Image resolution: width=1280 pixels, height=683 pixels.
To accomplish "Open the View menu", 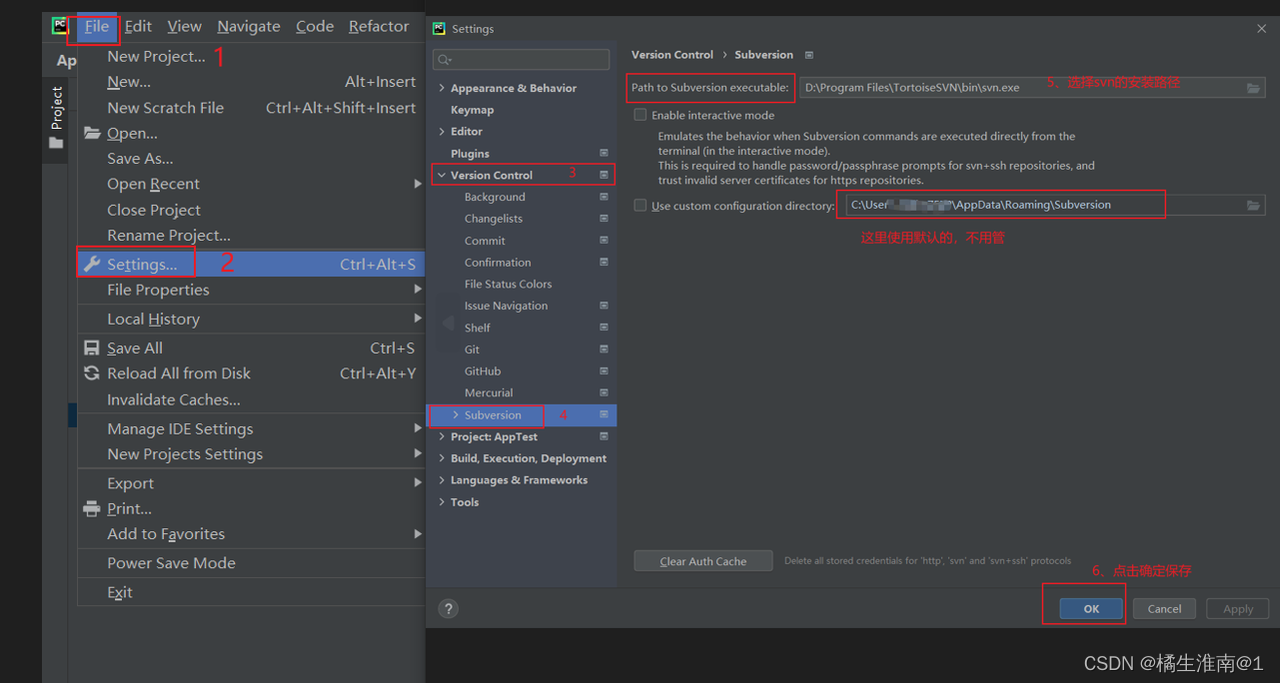I will [x=184, y=26].
